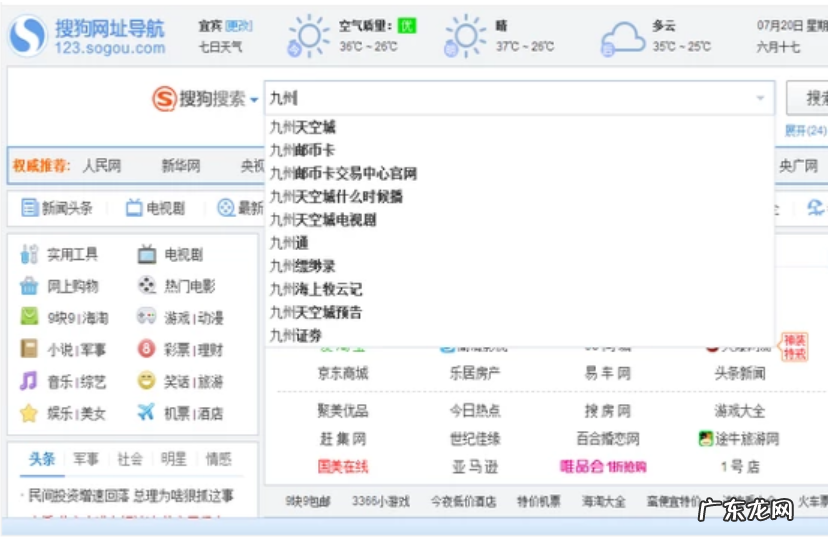Open the search engine selector dropdown arrow
The height and width of the screenshot is (539, 832).
tap(254, 100)
